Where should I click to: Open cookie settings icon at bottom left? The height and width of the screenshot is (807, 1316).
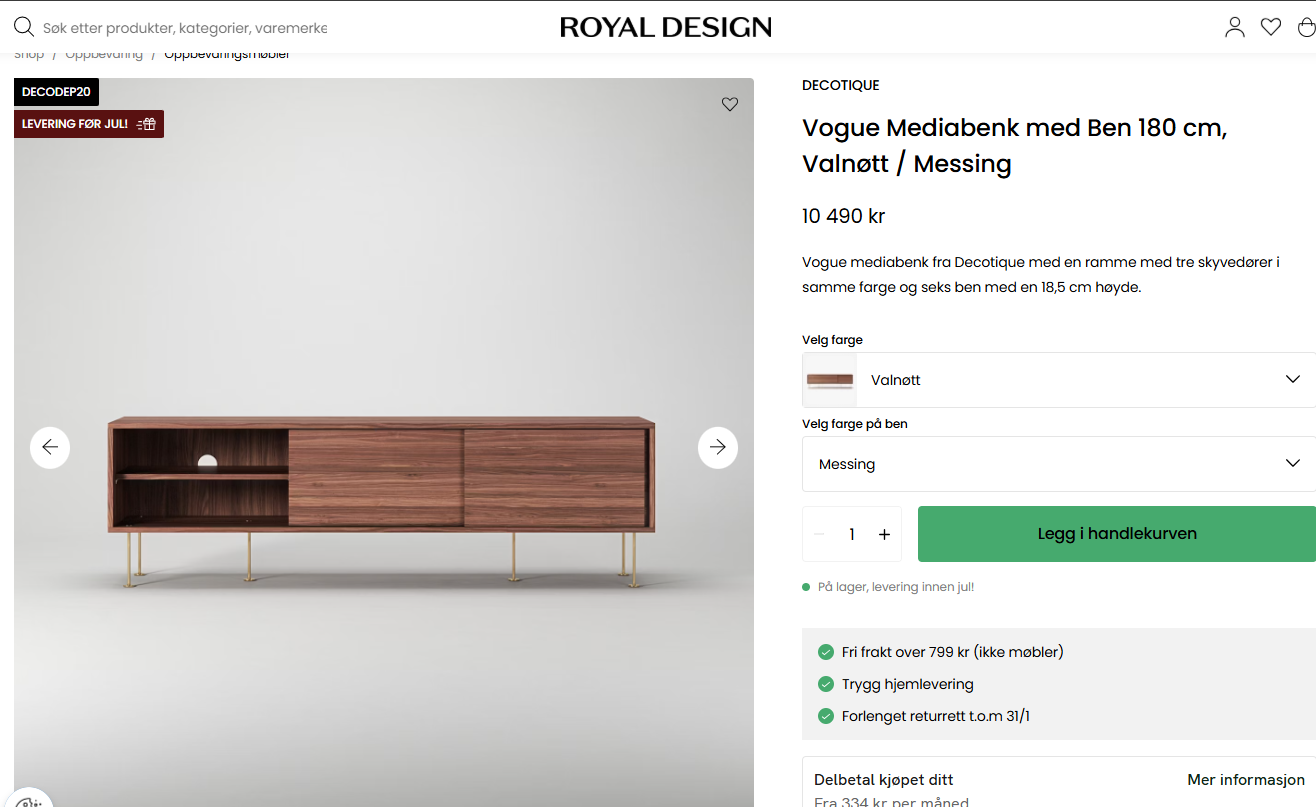[28, 801]
